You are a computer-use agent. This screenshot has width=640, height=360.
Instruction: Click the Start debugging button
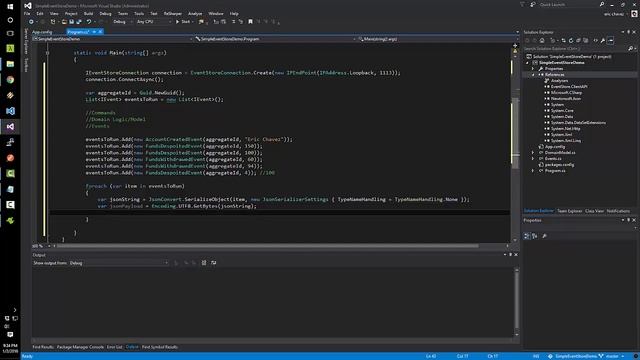coord(183,22)
